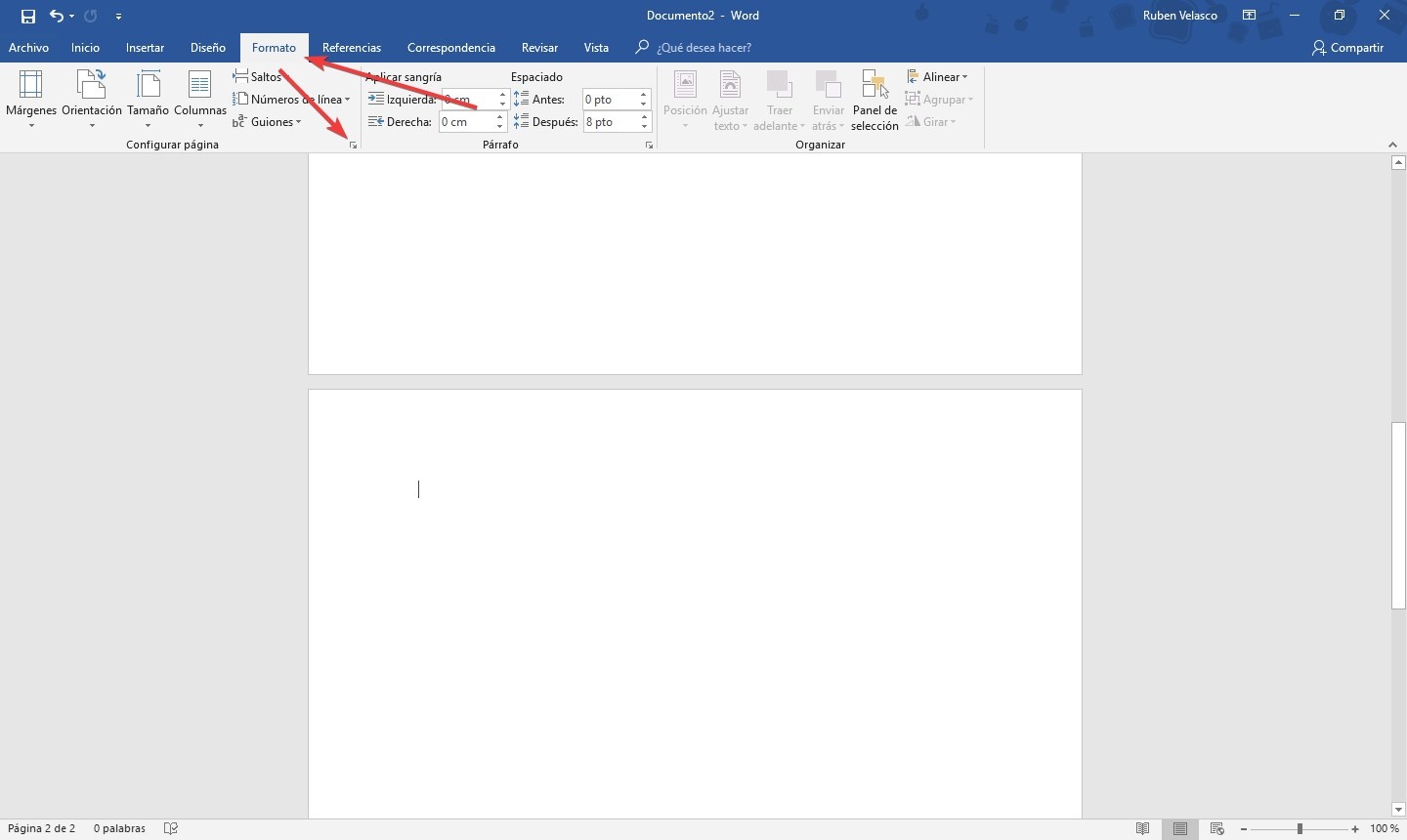Switch to the Revisar tab

539,47
